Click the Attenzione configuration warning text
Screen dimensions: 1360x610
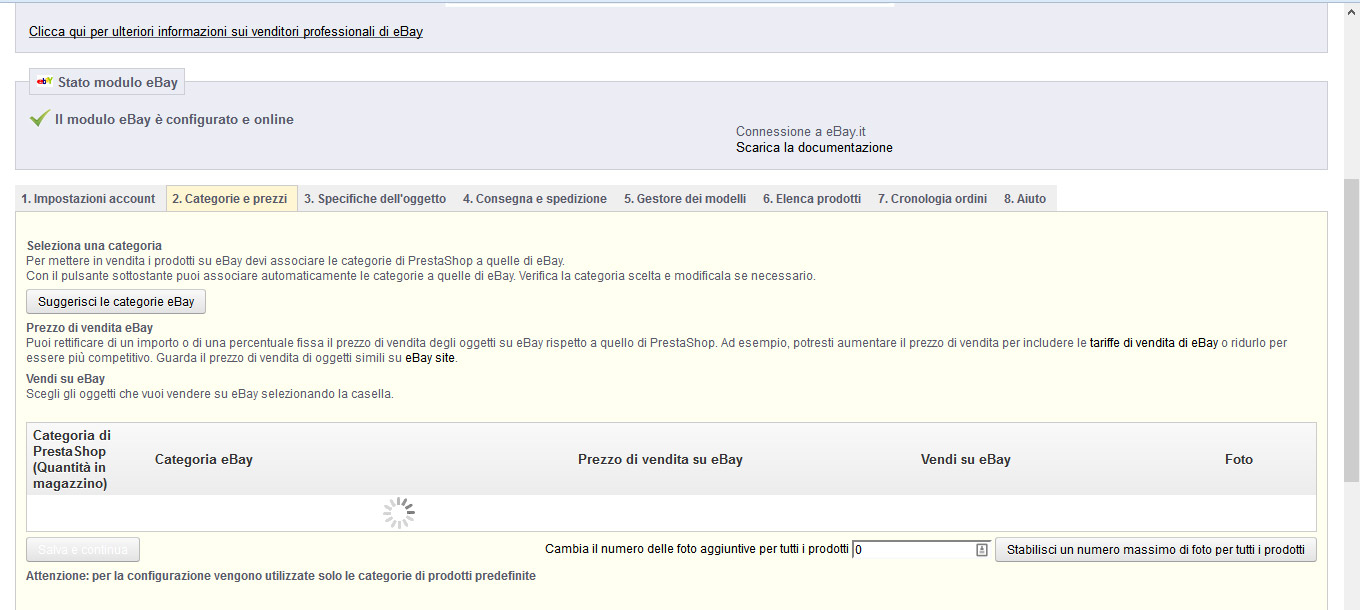coord(281,576)
